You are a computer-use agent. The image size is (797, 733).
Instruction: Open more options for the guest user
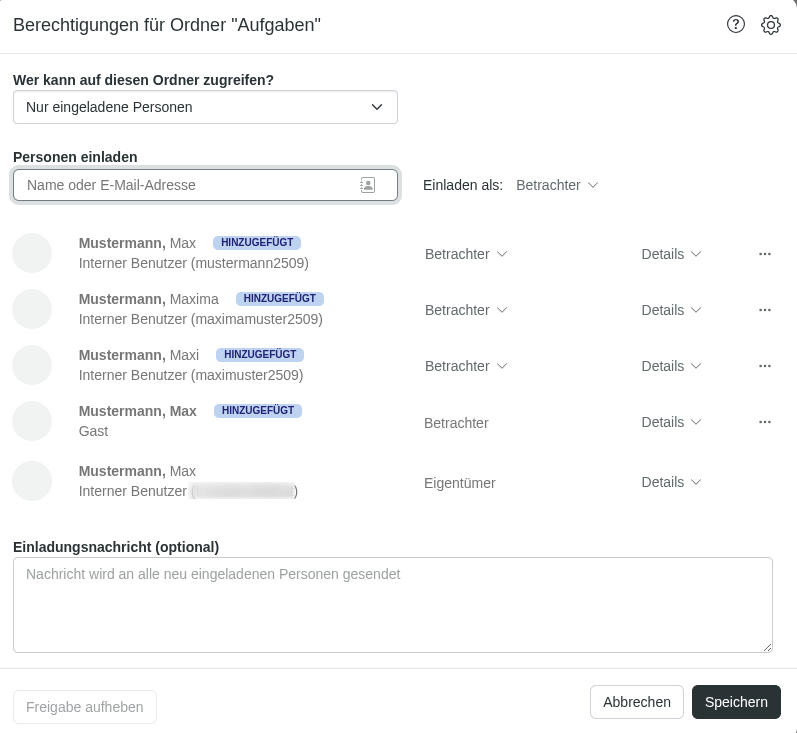[765, 422]
